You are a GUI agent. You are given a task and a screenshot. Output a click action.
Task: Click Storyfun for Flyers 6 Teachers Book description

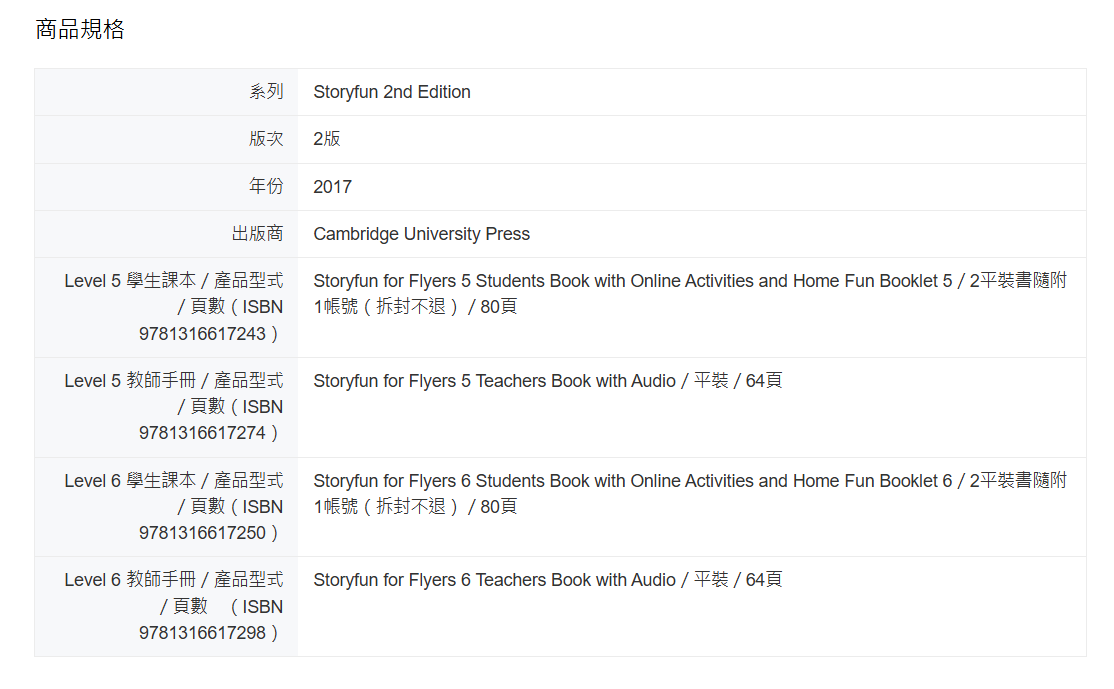pyautogui.click(x=548, y=580)
